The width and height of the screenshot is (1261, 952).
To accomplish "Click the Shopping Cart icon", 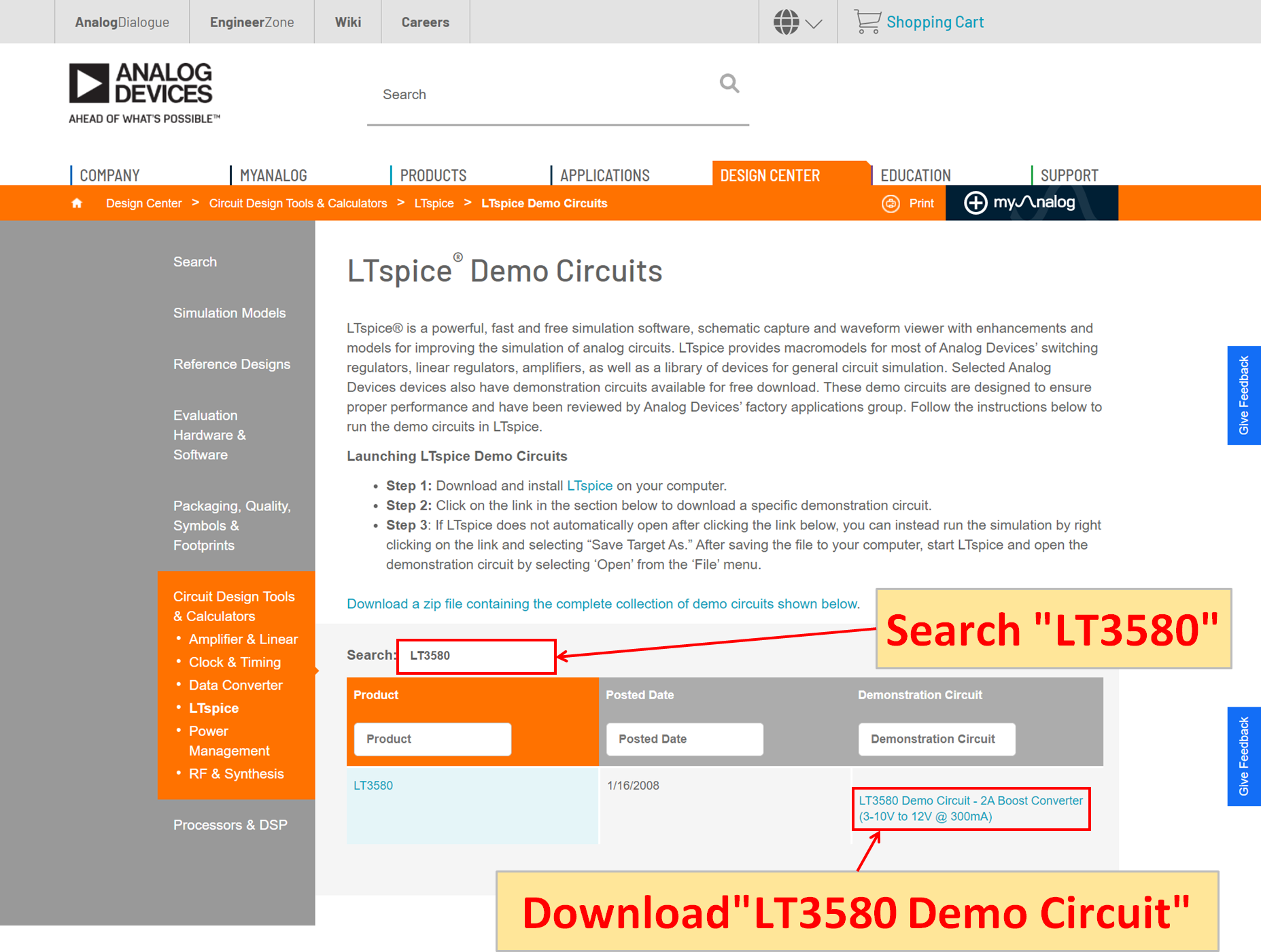I will 869,21.
